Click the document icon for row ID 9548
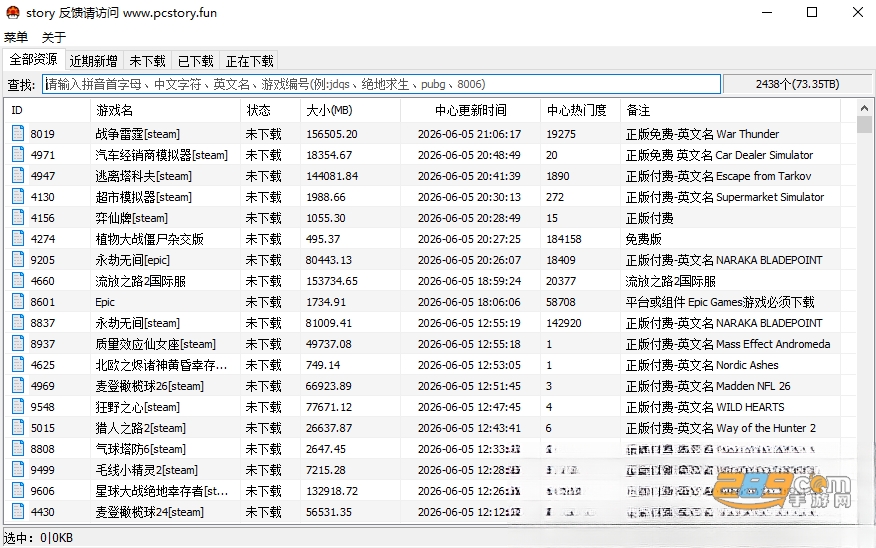This screenshot has width=876, height=548. [x=18, y=407]
